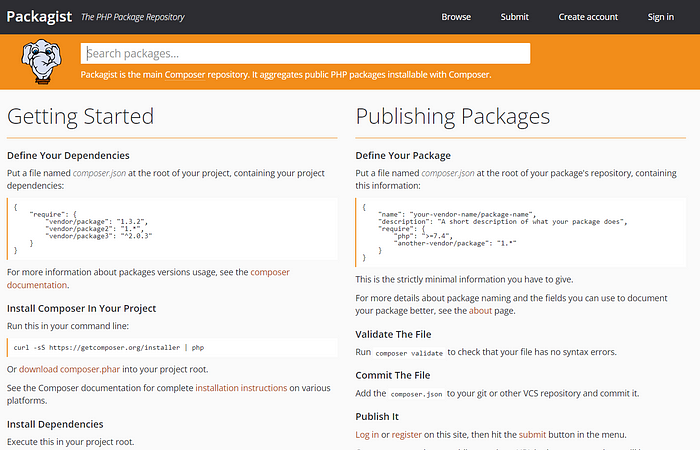The width and height of the screenshot is (700, 450).
Task: Click the Publish It heading
Action: (x=377, y=417)
